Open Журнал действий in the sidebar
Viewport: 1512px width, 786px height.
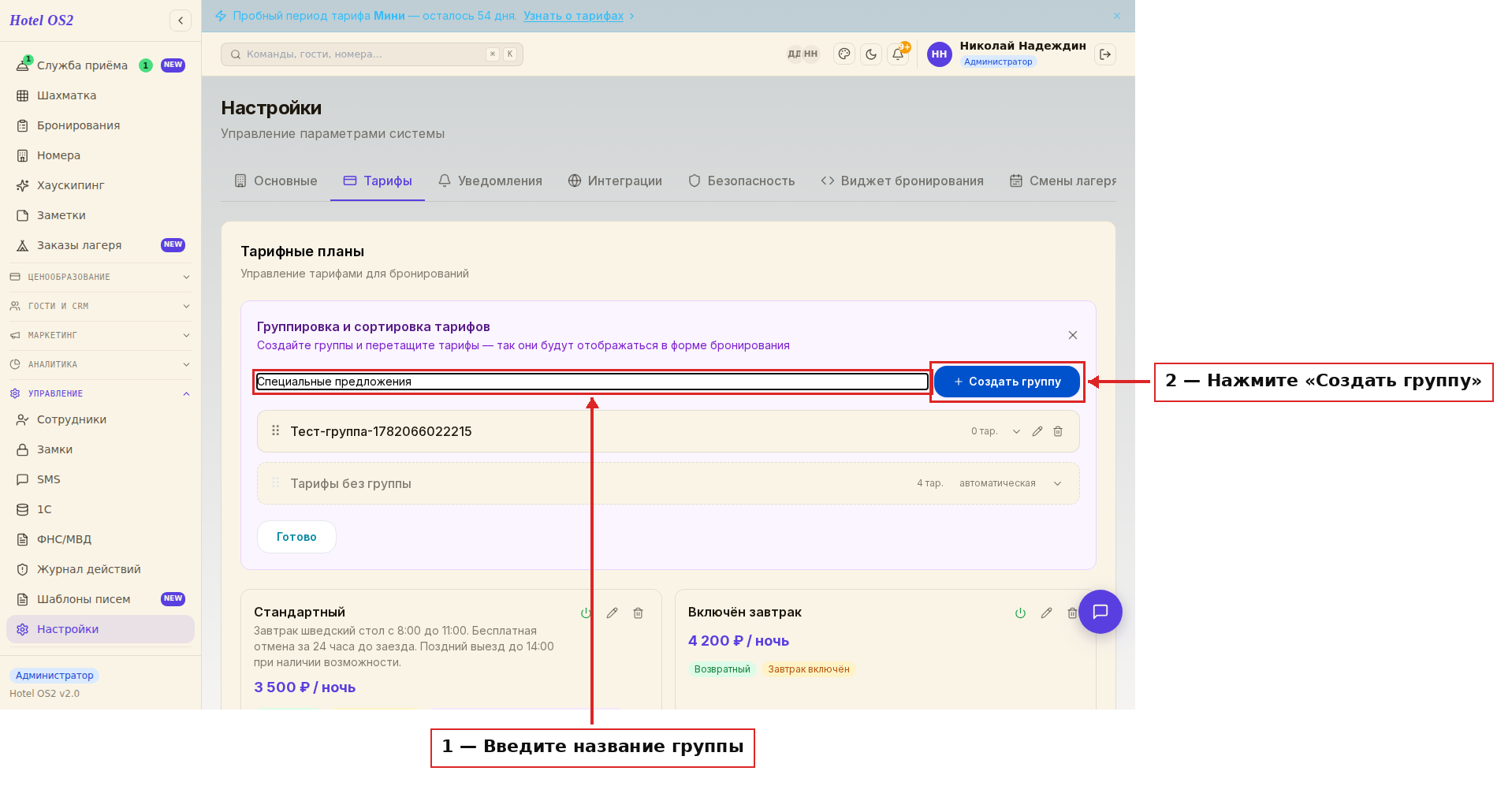point(100,569)
